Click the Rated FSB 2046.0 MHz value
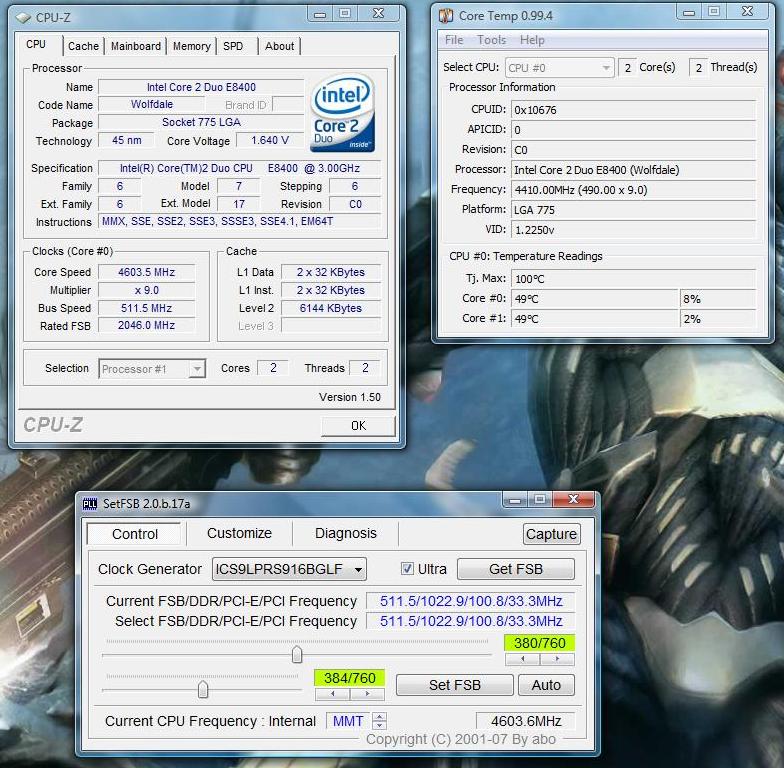Screen dimensions: 784x768 click(x=146, y=326)
